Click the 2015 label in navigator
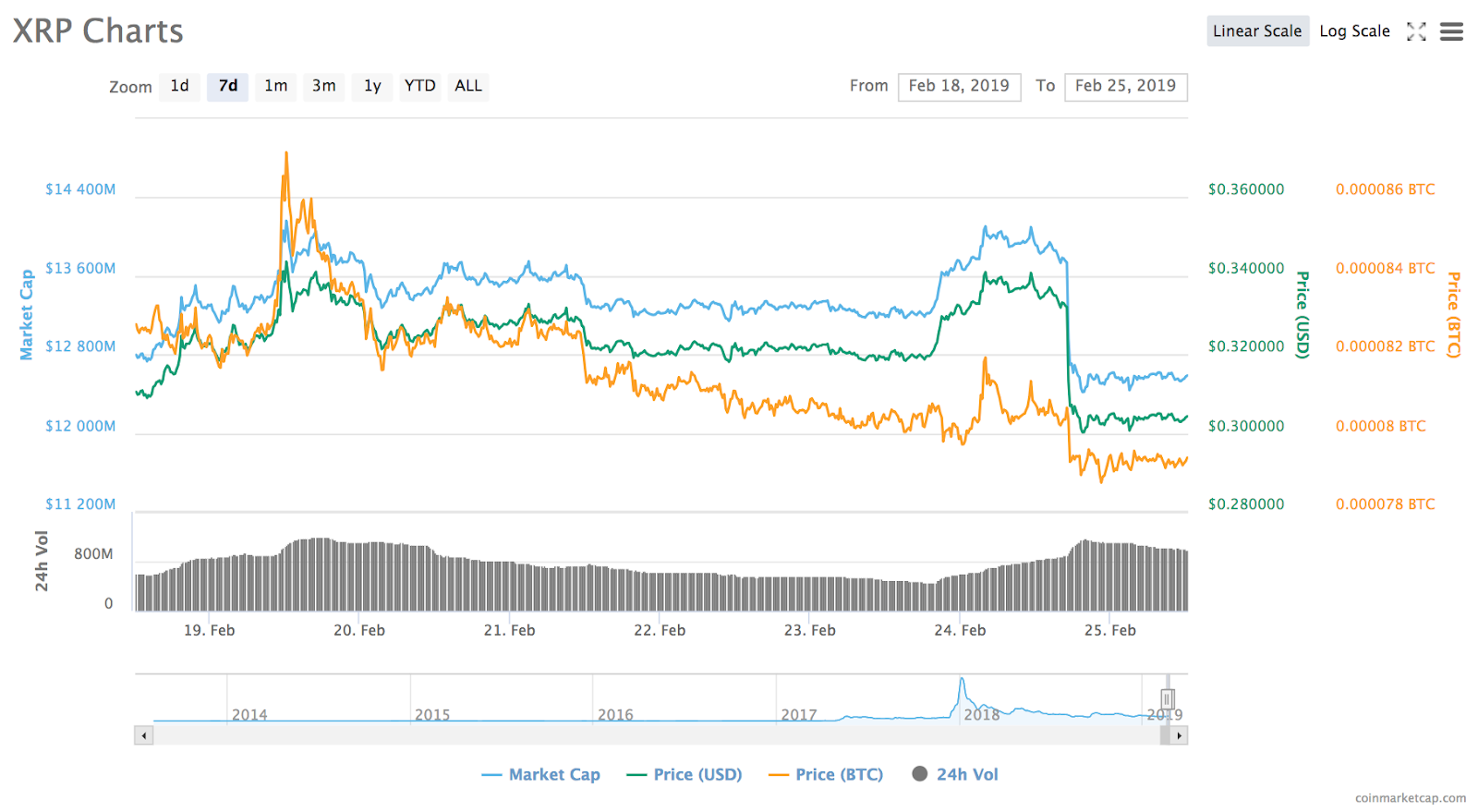 click(x=432, y=715)
